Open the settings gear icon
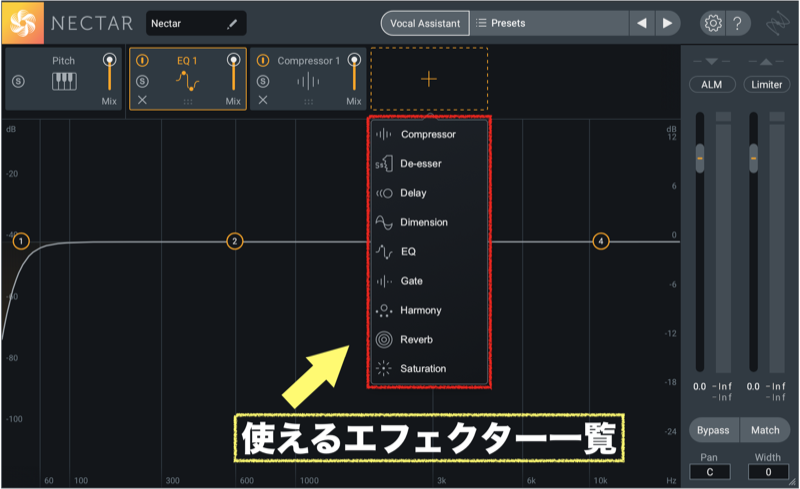 (713, 23)
